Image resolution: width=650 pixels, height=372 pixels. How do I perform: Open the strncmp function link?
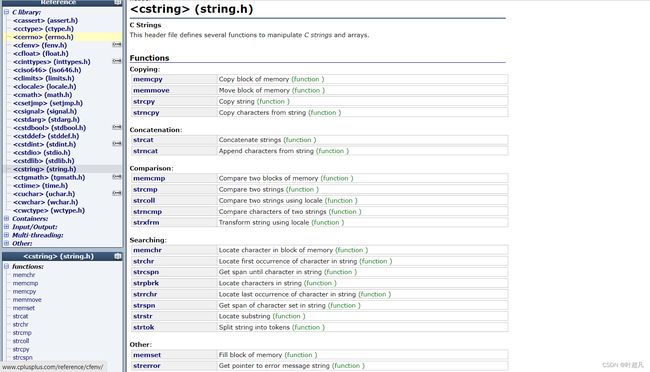(147, 212)
